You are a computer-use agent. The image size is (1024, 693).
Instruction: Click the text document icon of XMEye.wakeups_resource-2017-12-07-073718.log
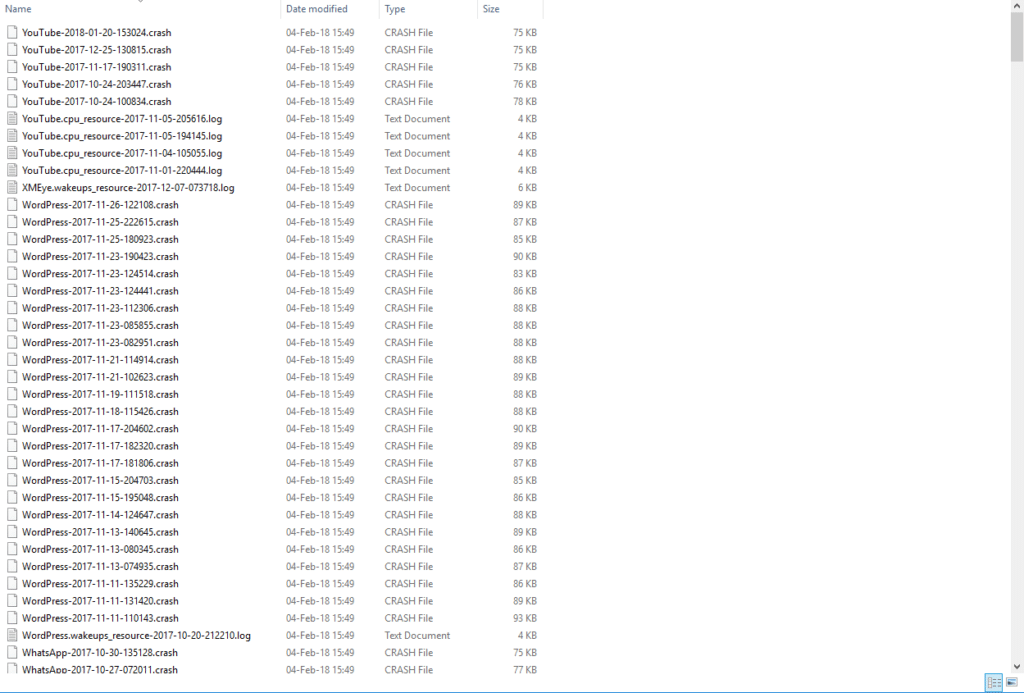pyautogui.click(x=12, y=187)
